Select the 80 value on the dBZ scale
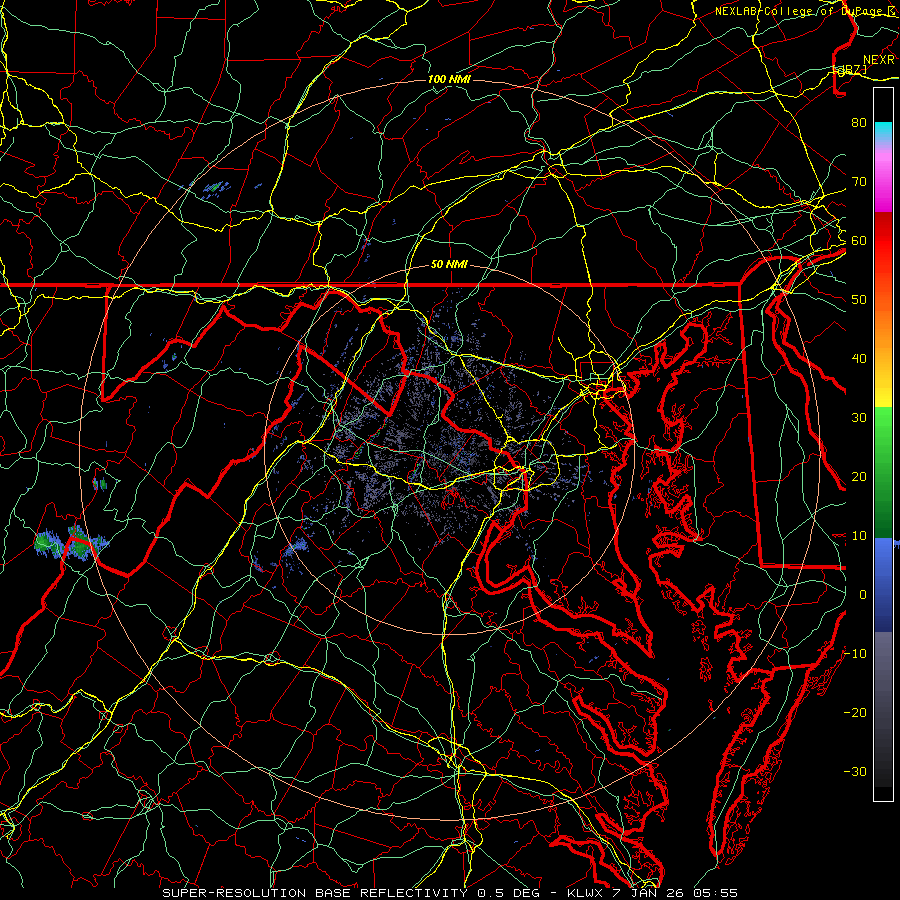This screenshot has height=900, width=900. click(859, 123)
